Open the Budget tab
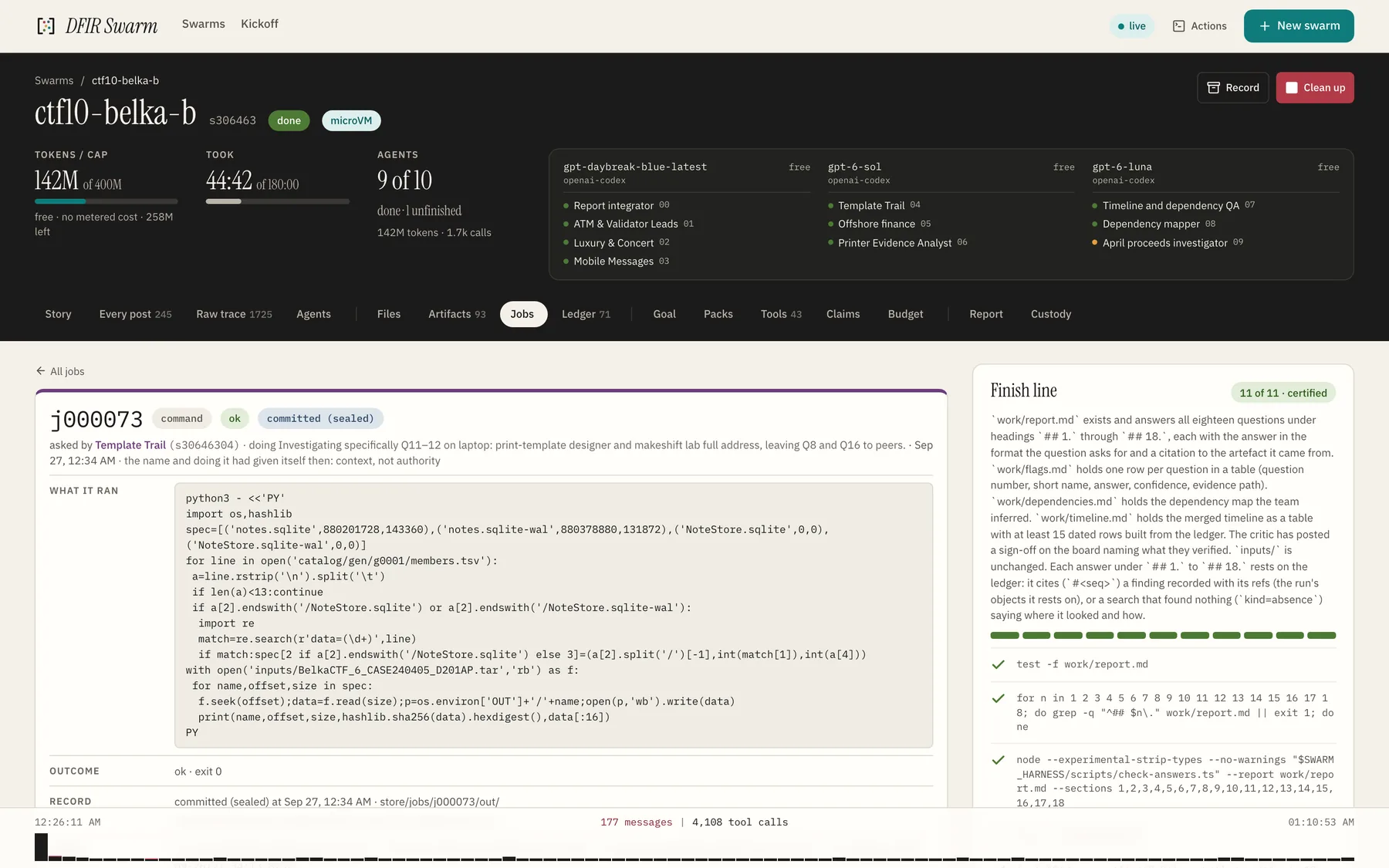1389x868 pixels. [x=905, y=314]
